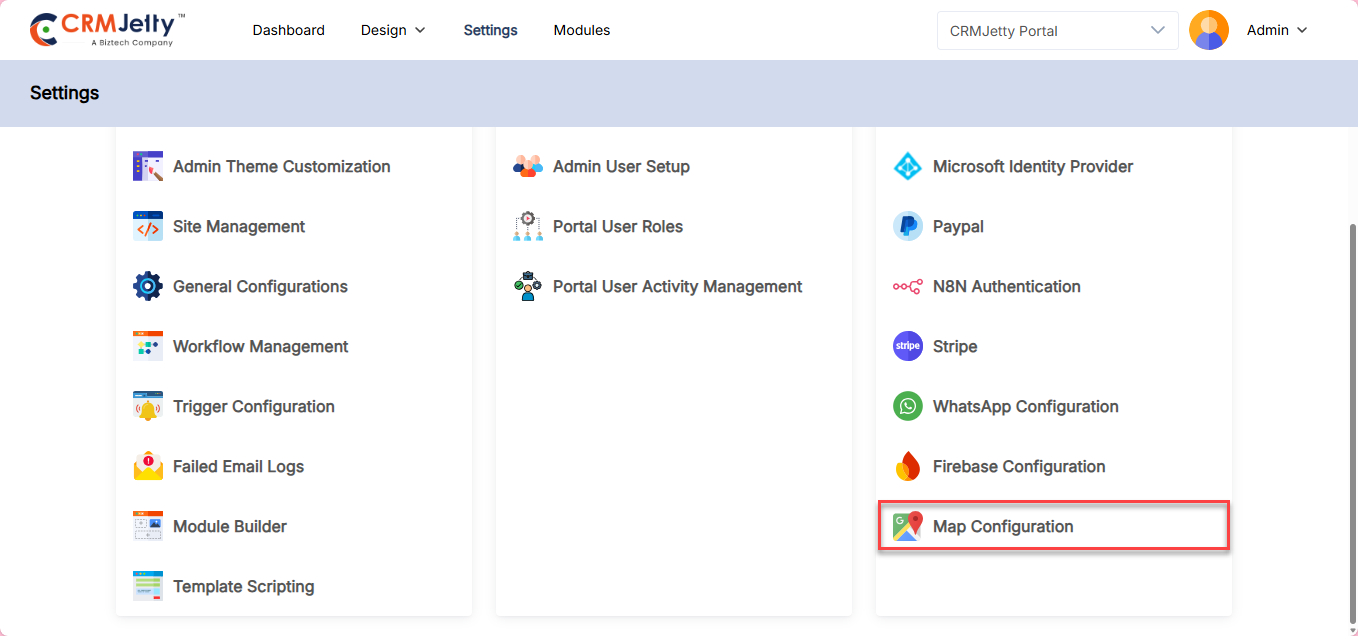Click the Firebase flame icon
Viewport: 1358px width, 636px height.
click(907, 467)
